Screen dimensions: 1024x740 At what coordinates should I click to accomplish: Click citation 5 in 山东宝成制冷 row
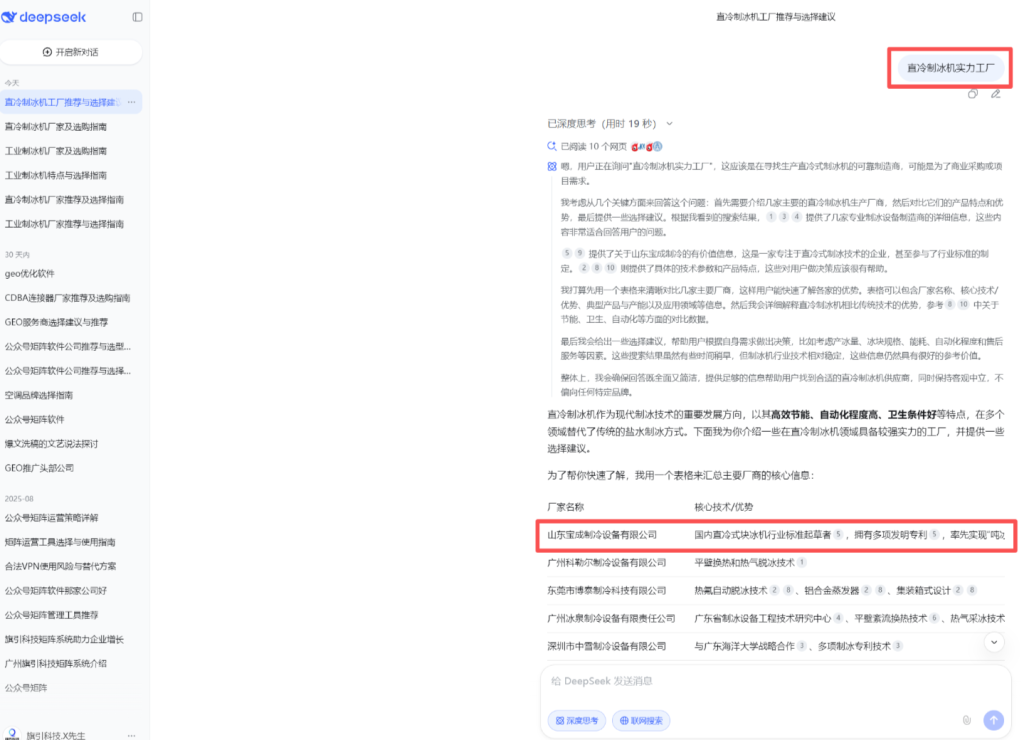pyautogui.click(x=838, y=535)
